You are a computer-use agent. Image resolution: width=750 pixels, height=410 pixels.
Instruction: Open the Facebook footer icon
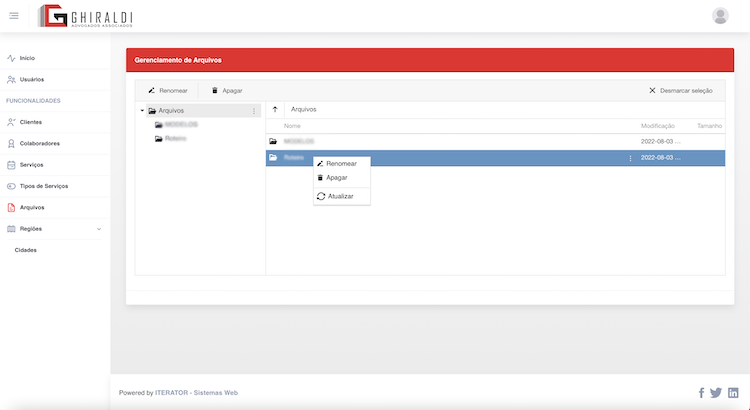tap(701, 393)
